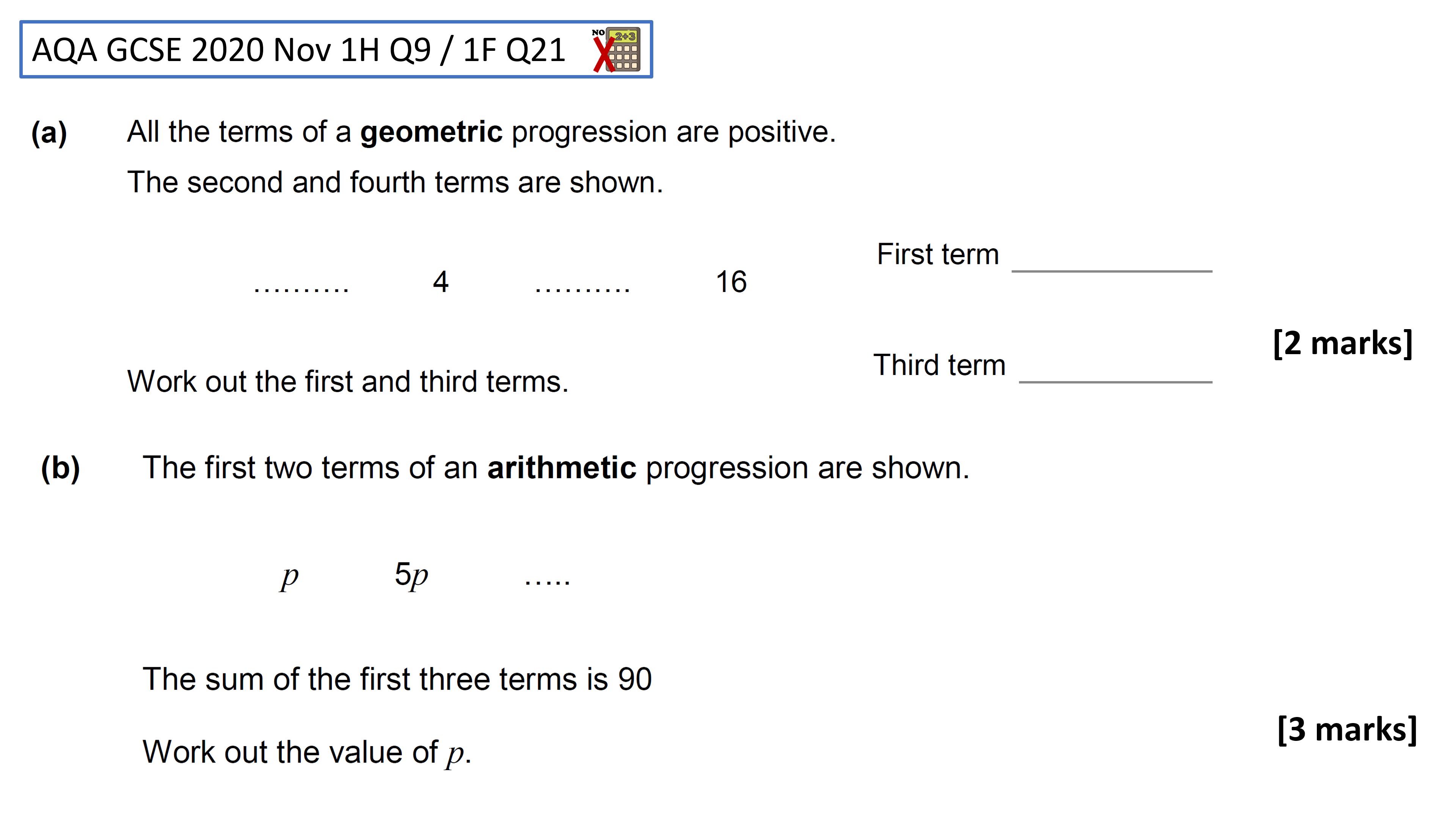Image resolution: width=1456 pixels, height=819 pixels.
Task: Click the [2 marks] label
Action: pyautogui.click(x=1343, y=343)
